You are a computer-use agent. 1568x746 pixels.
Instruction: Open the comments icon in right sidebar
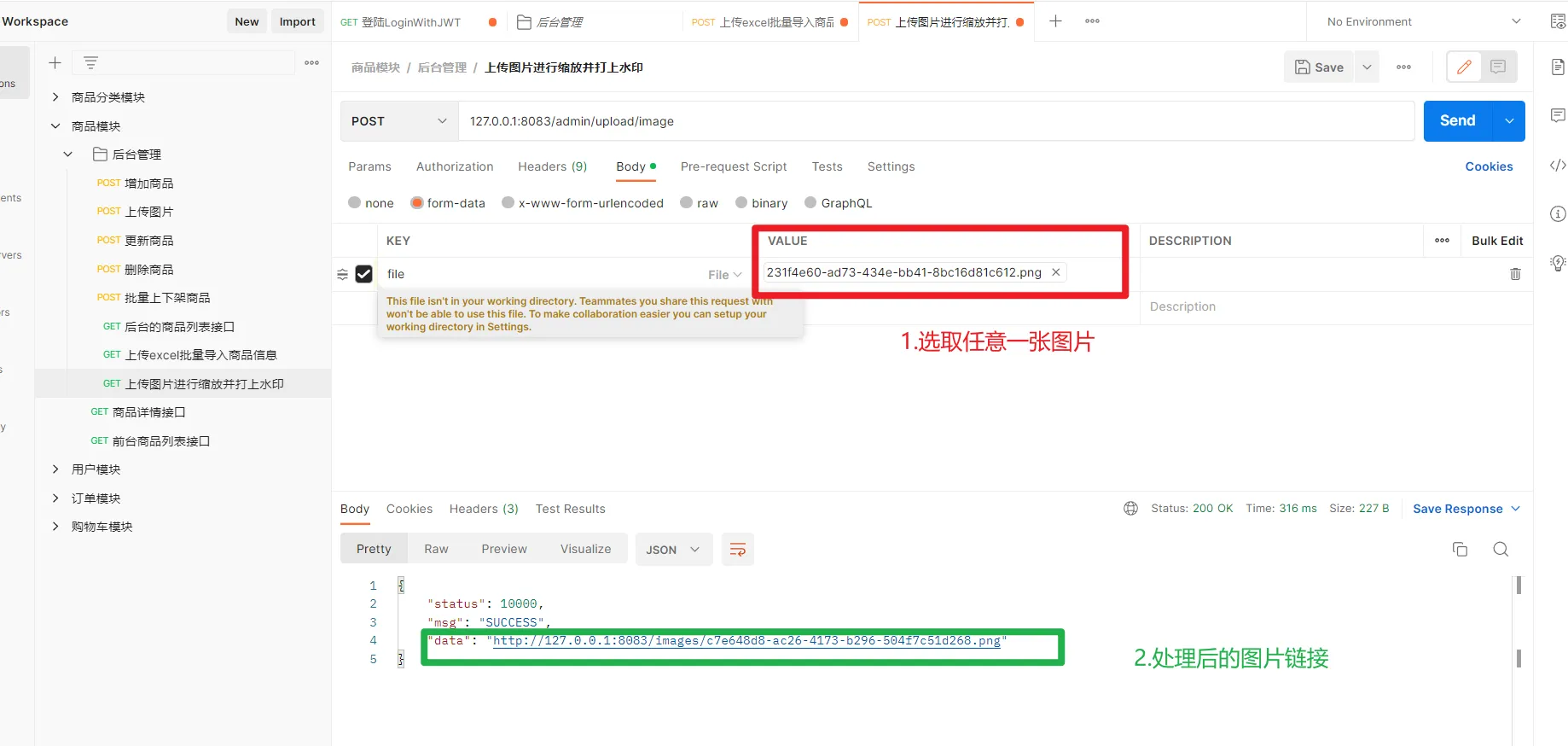click(x=1558, y=115)
